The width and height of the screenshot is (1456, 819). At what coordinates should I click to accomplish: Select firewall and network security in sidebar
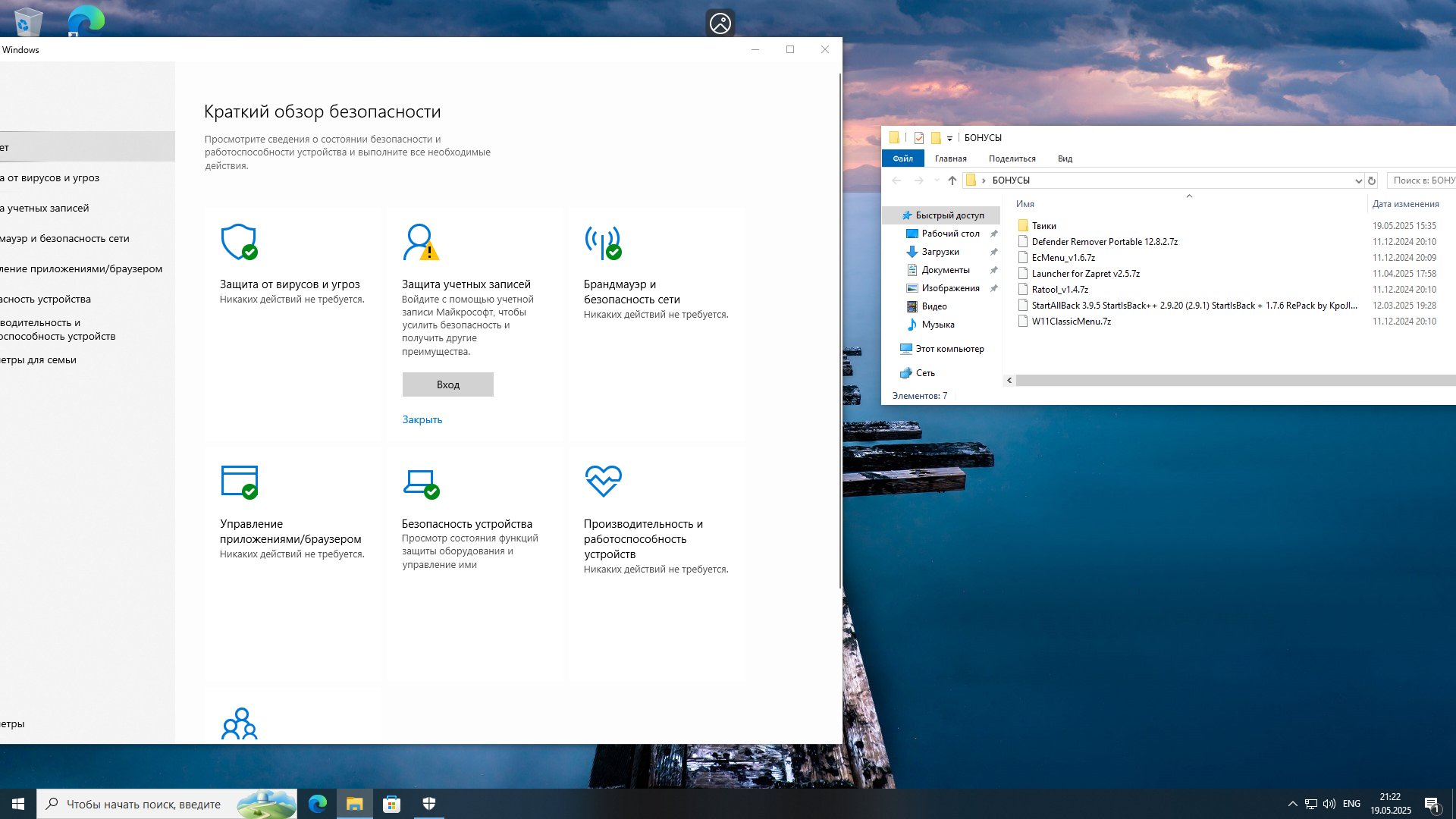87,238
